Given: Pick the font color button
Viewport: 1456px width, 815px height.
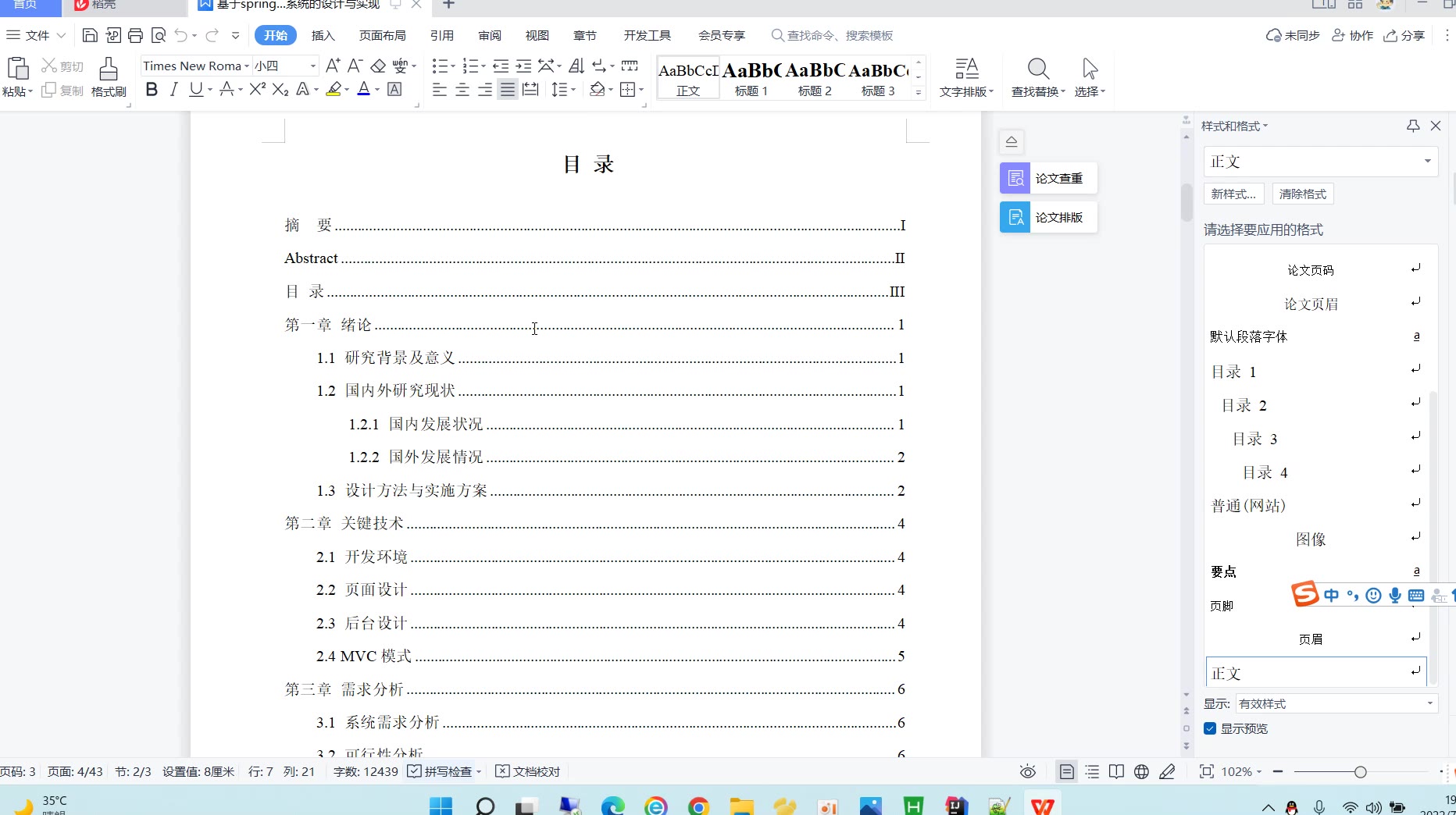Looking at the screenshot, I should (x=363, y=90).
